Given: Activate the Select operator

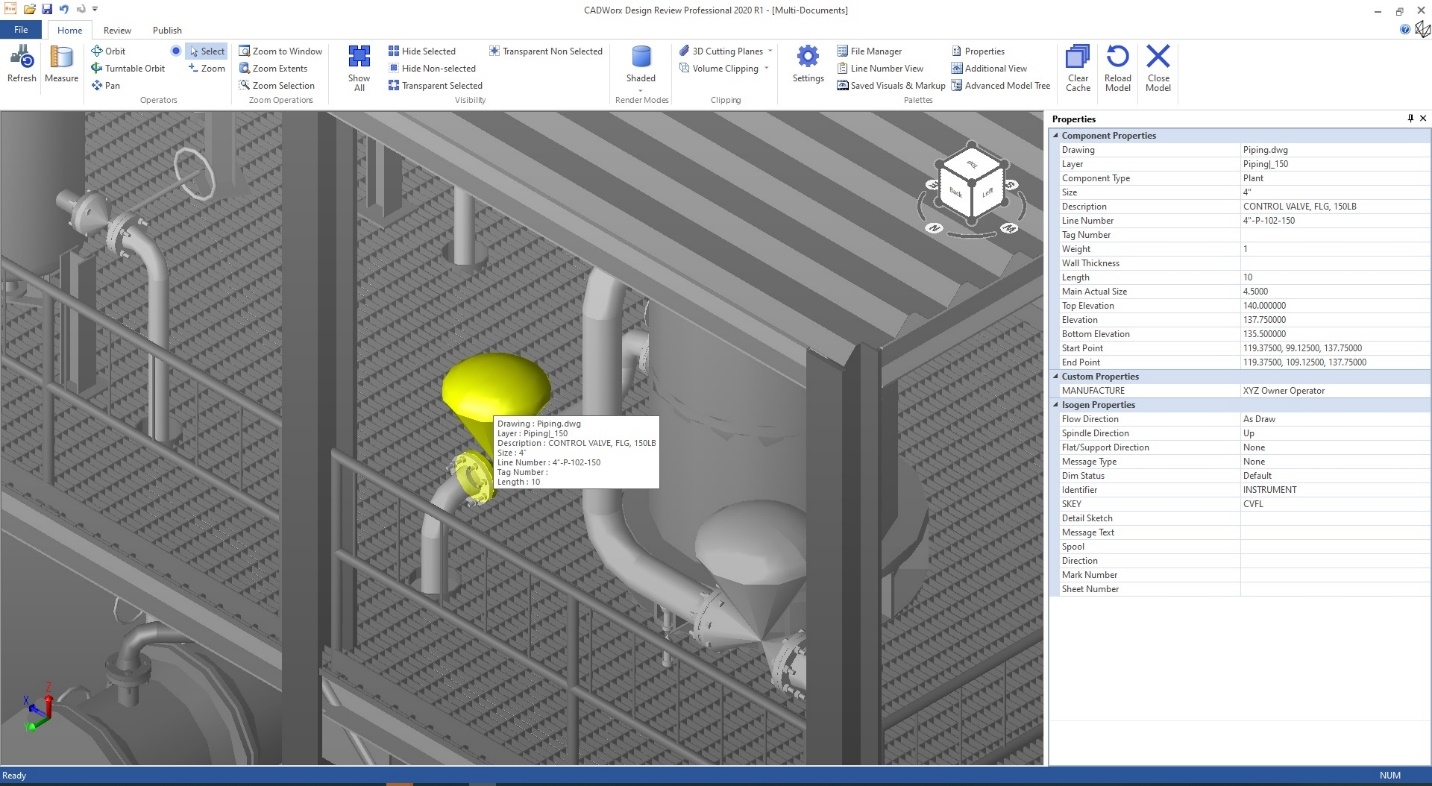Looking at the screenshot, I should 207,51.
